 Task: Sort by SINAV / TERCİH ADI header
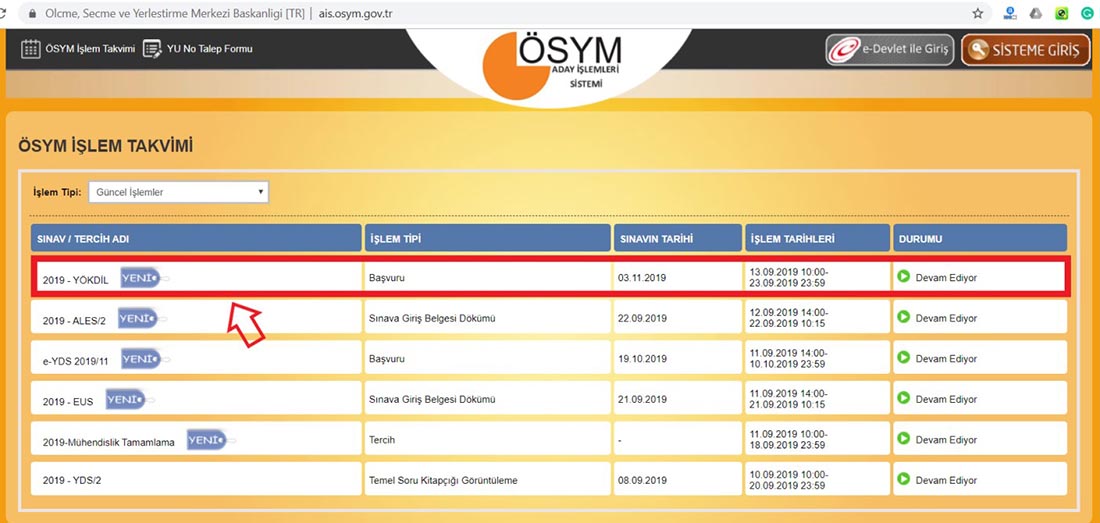[x=196, y=238]
